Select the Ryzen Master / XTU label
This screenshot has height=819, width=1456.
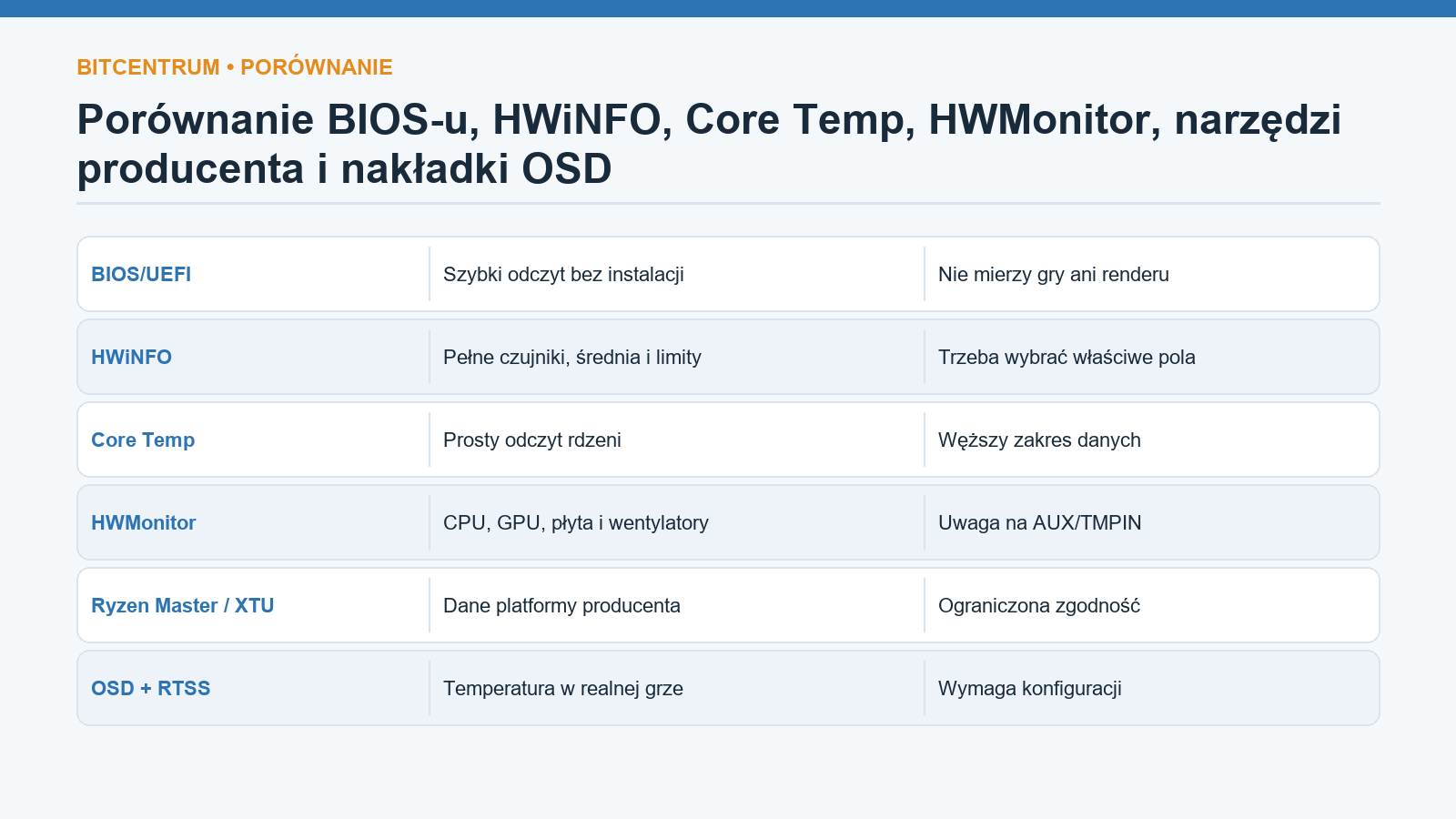(x=183, y=606)
